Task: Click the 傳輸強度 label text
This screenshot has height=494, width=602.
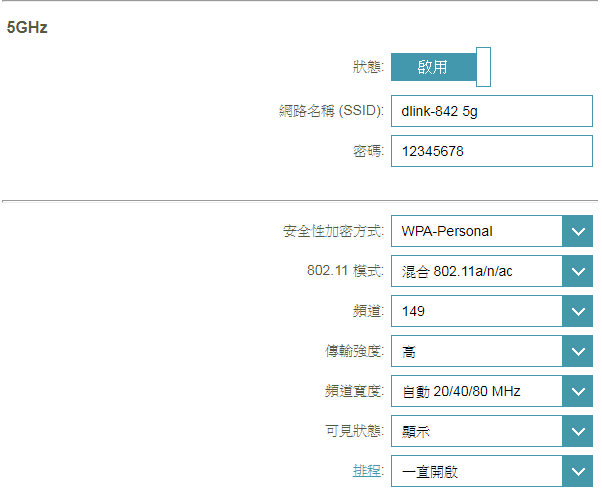Action: tap(354, 351)
